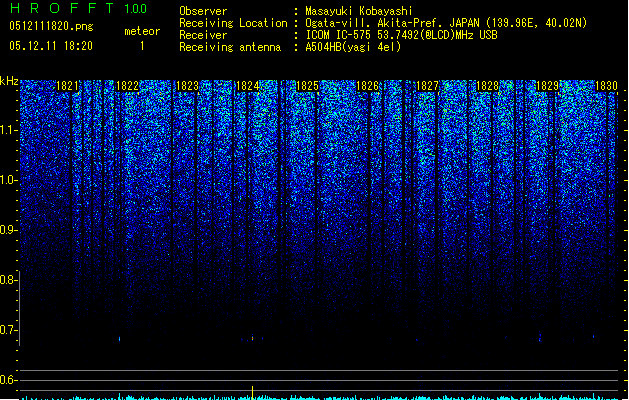Click the 1827 time marker label
This screenshot has height=400, width=629.
pyautogui.click(x=427, y=86)
